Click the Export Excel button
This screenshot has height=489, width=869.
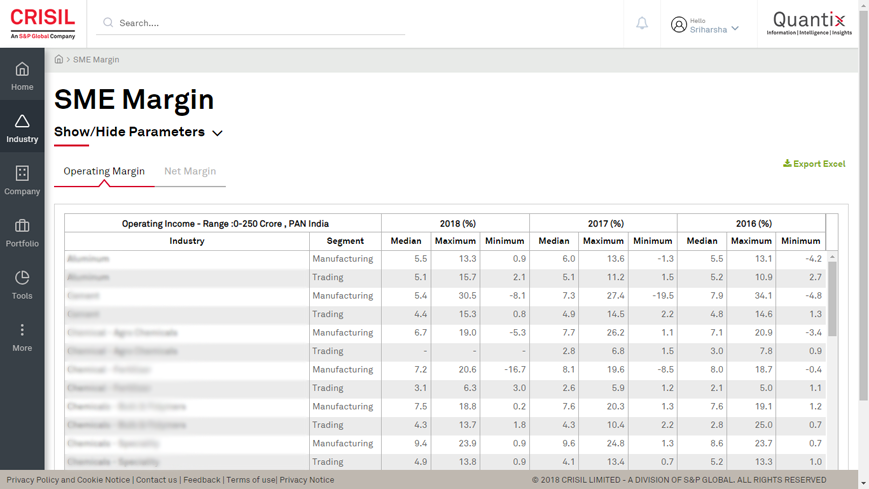point(814,164)
